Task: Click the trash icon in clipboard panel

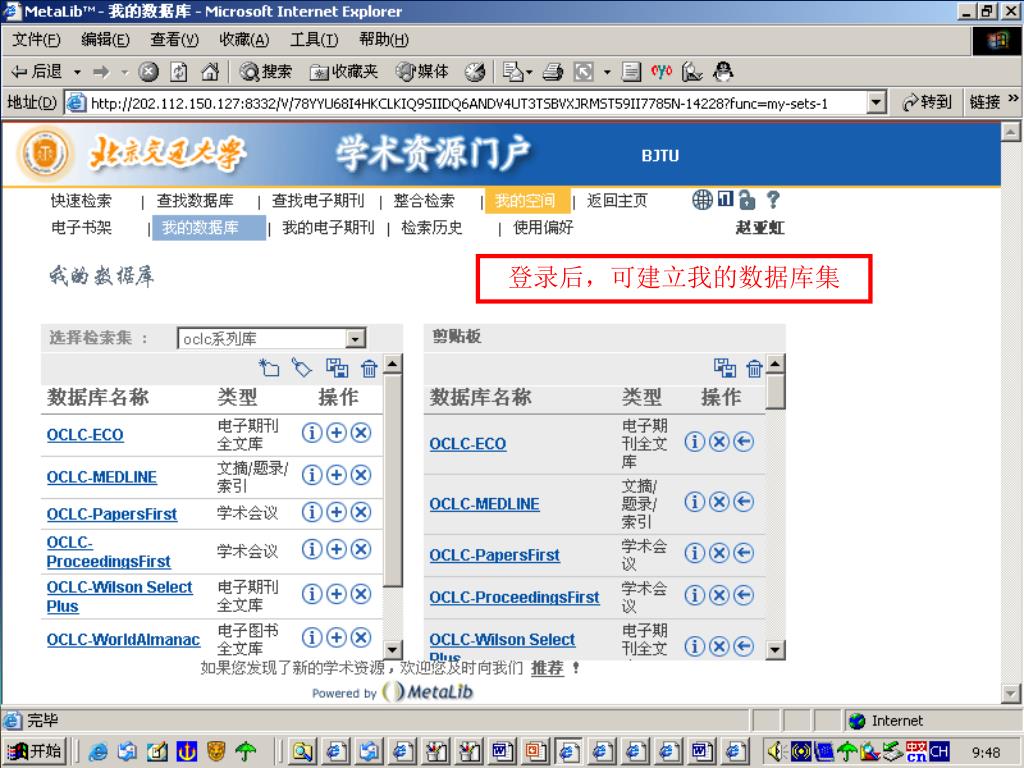Action: (x=754, y=368)
